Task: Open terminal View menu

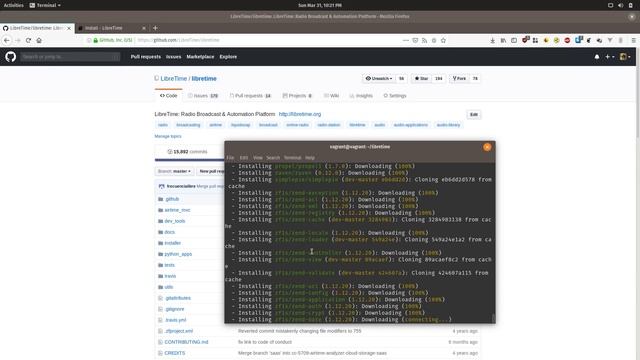Action: tap(258, 158)
